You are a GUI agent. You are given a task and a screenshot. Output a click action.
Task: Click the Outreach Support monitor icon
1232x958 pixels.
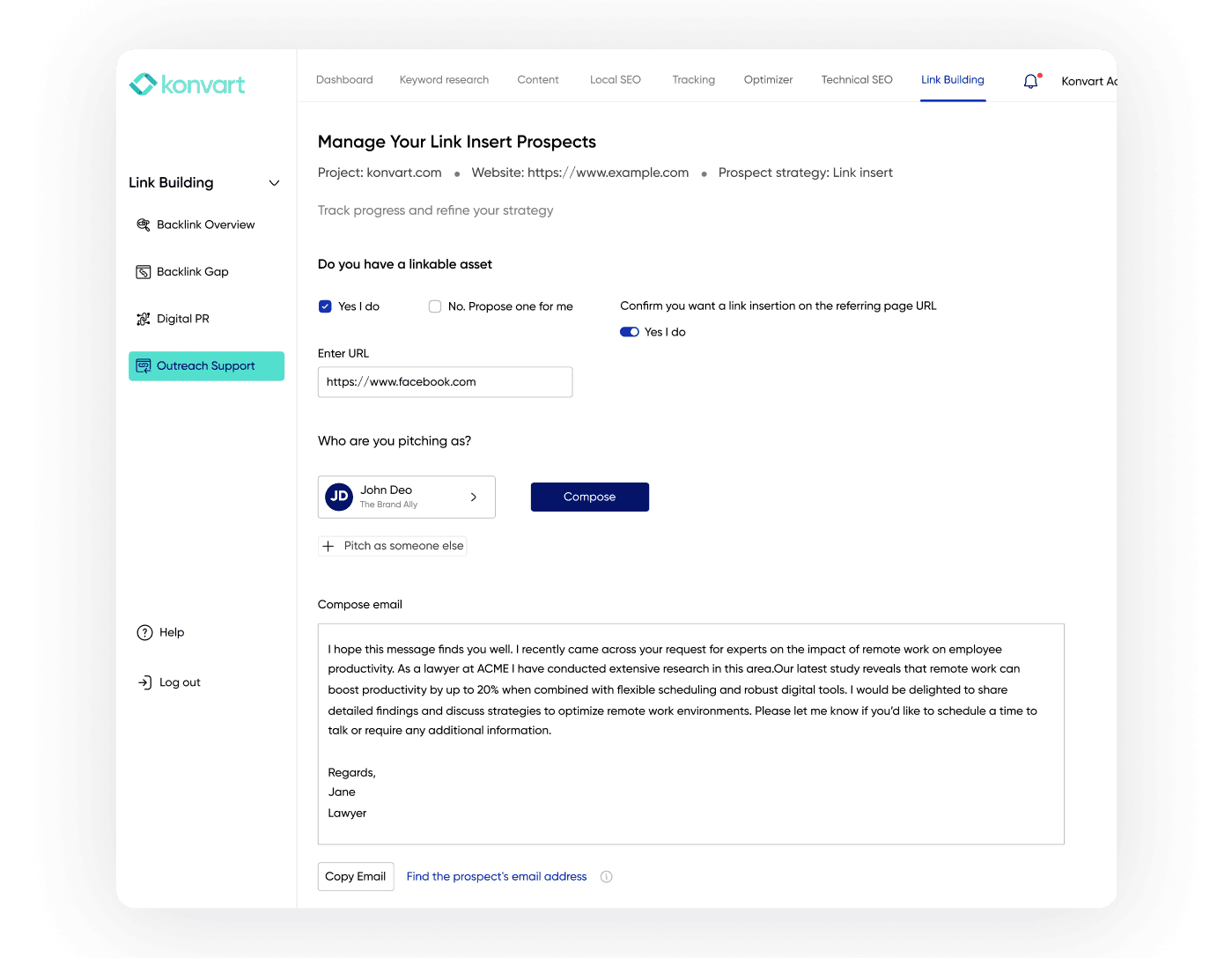pos(144,365)
